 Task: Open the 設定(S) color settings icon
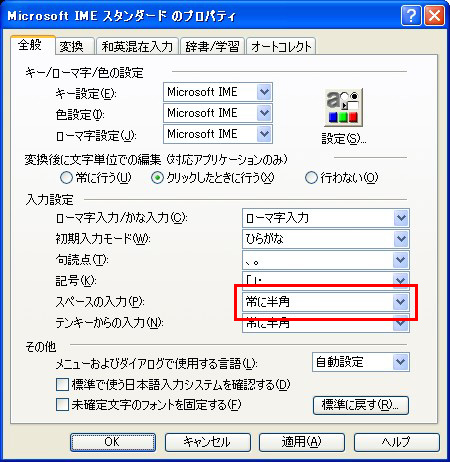point(343,108)
